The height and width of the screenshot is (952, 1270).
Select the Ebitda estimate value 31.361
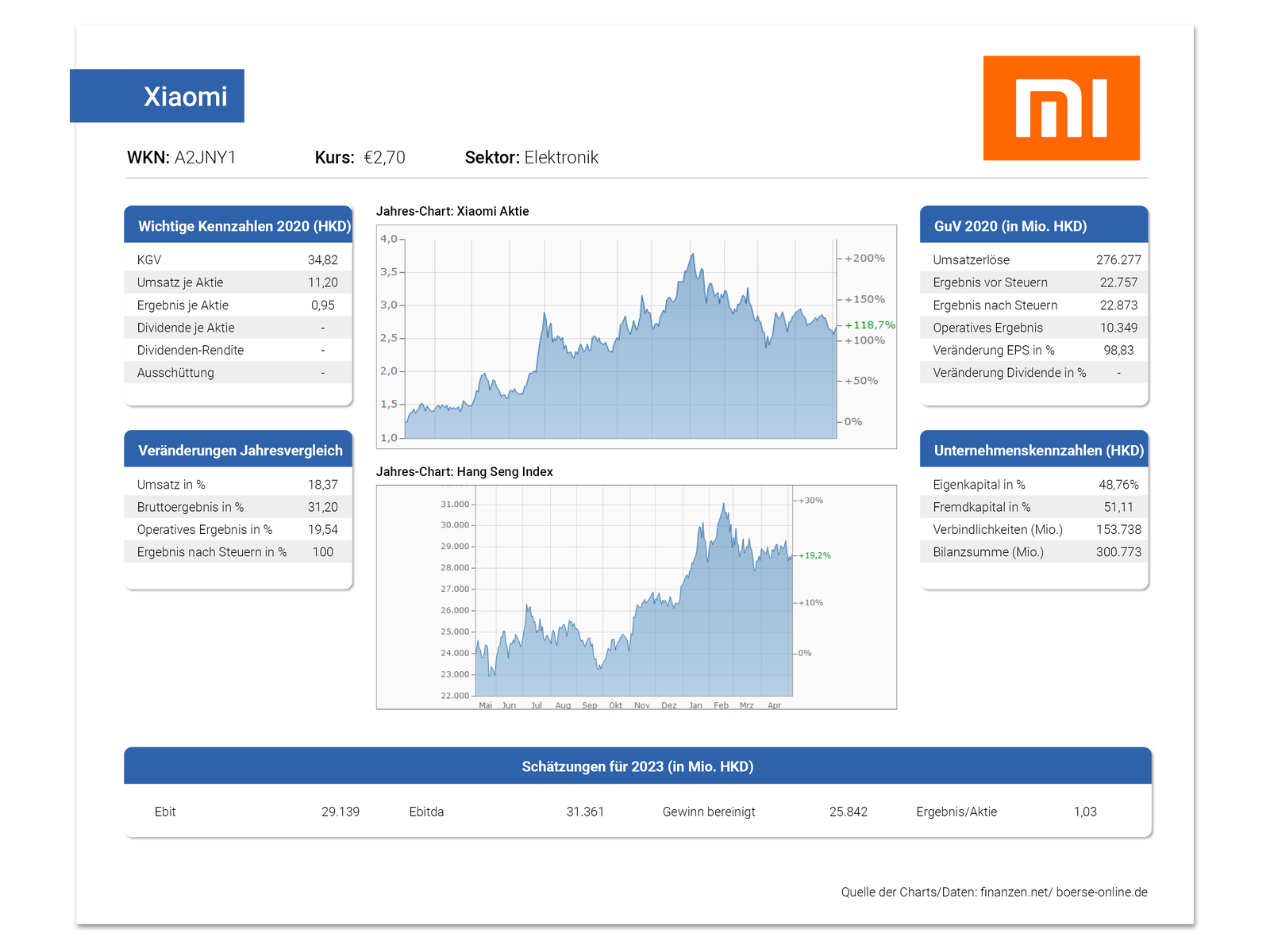(x=585, y=812)
